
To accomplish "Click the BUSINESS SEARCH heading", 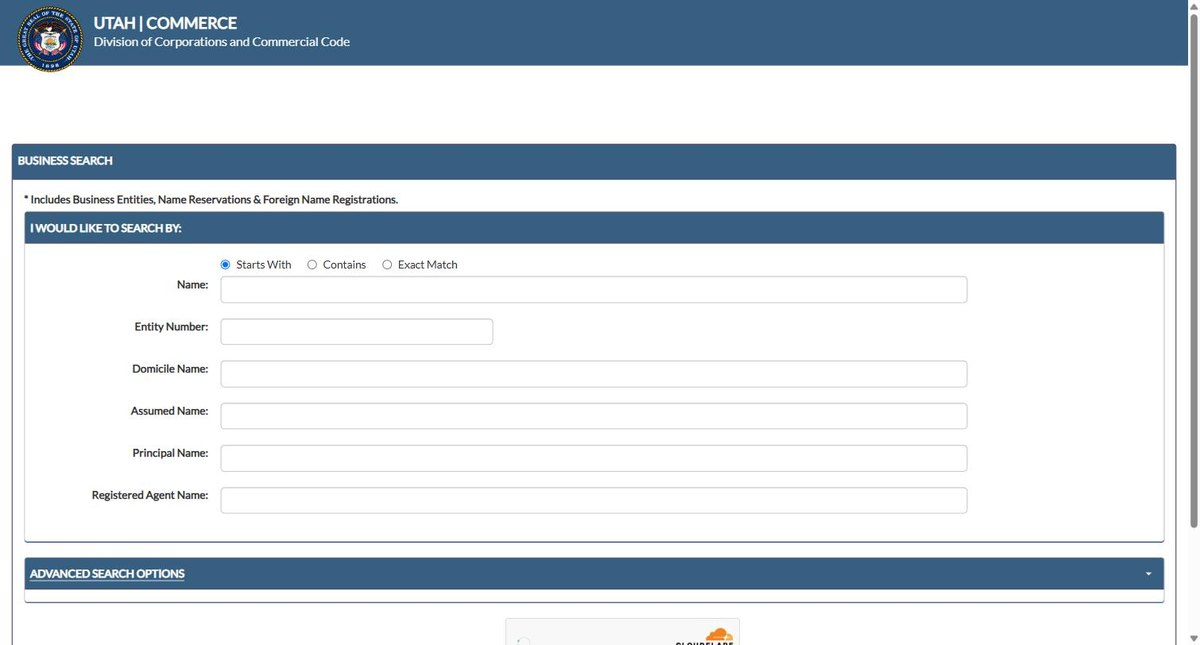I will tap(65, 161).
